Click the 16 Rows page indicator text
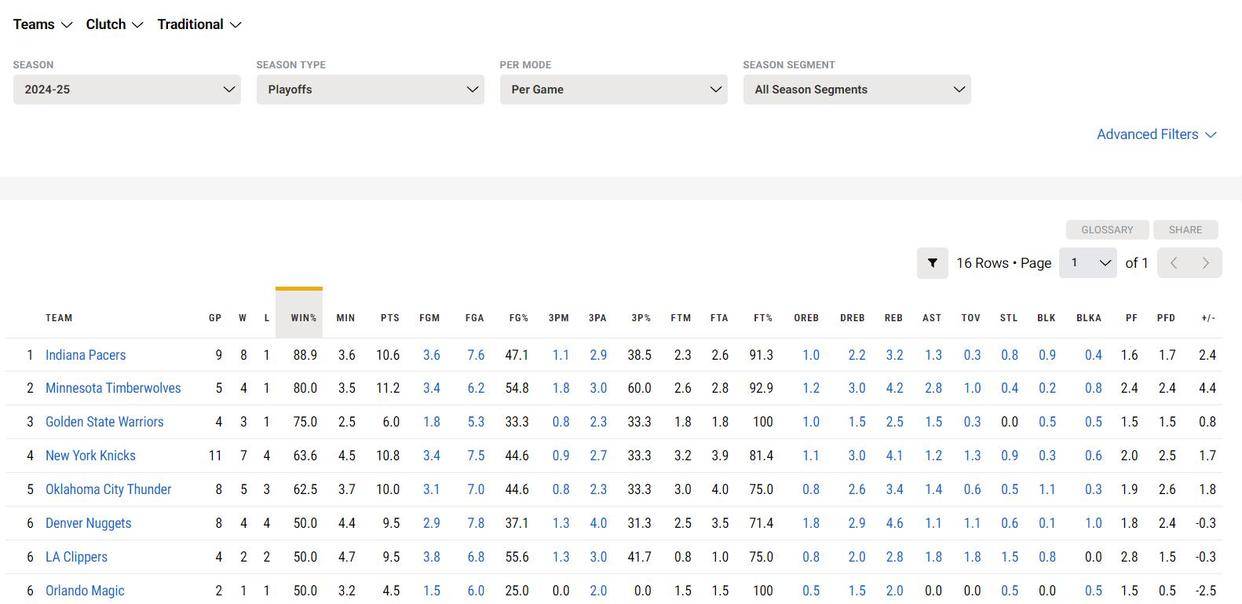The height and width of the screenshot is (604, 1242). tap(1004, 263)
